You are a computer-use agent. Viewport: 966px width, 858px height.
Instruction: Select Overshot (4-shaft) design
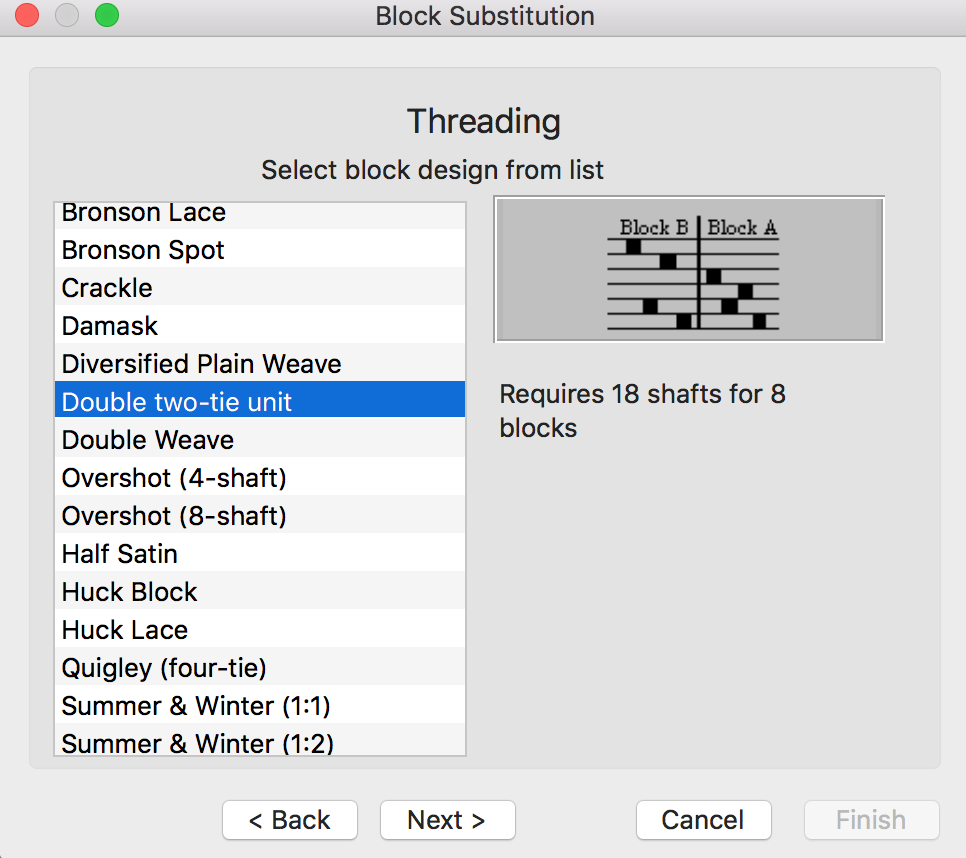pos(174,478)
